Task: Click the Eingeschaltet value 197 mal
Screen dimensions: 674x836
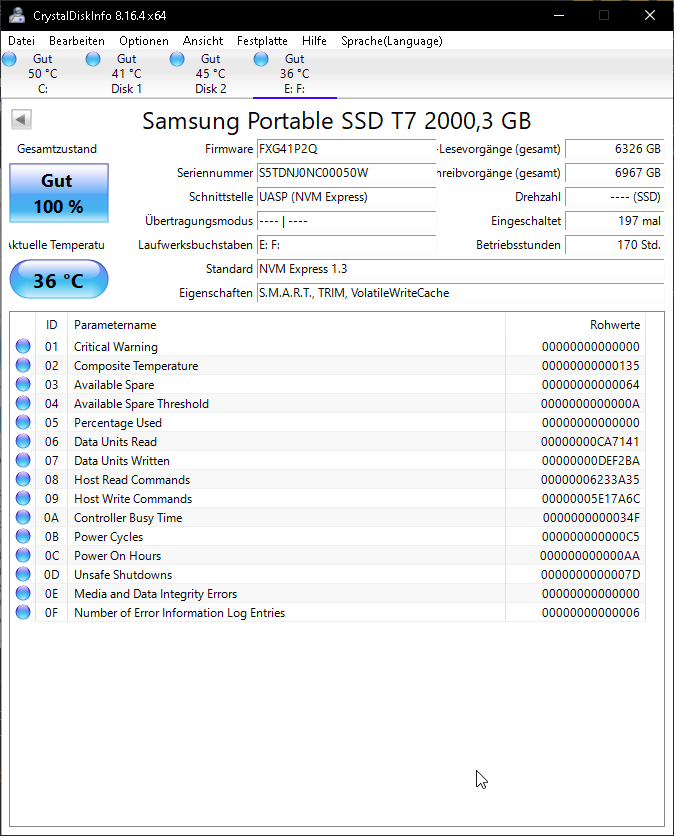Action: click(615, 221)
